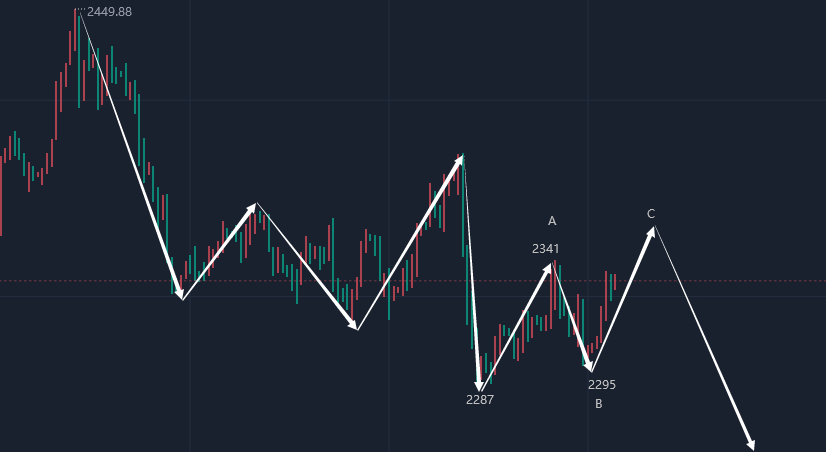Click the arrowhead pointing up at C
The width and height of the screenshot is (826, 452).
coord(652,232)
